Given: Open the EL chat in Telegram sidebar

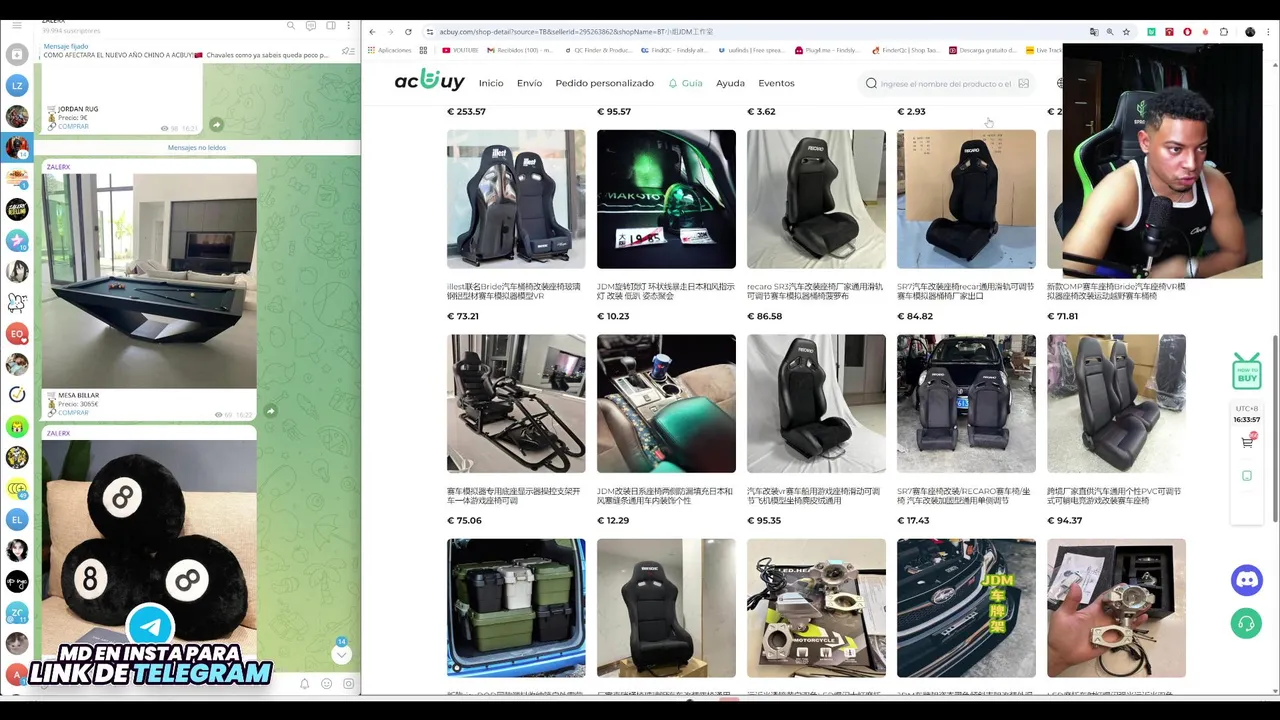Looking at the screenshot, I should click(17, 519).
